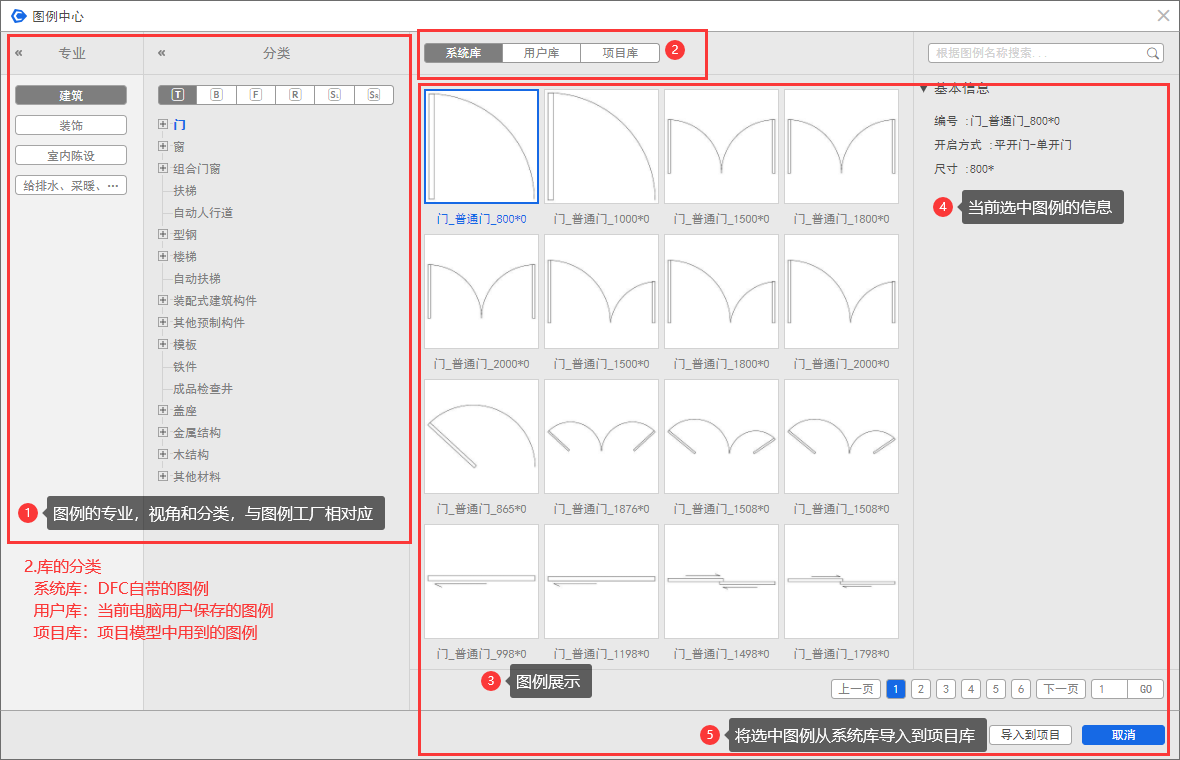Expand the 楼梯 tree node
Image resolution: width=1180 pixels, height=760 pixels.
162,257
